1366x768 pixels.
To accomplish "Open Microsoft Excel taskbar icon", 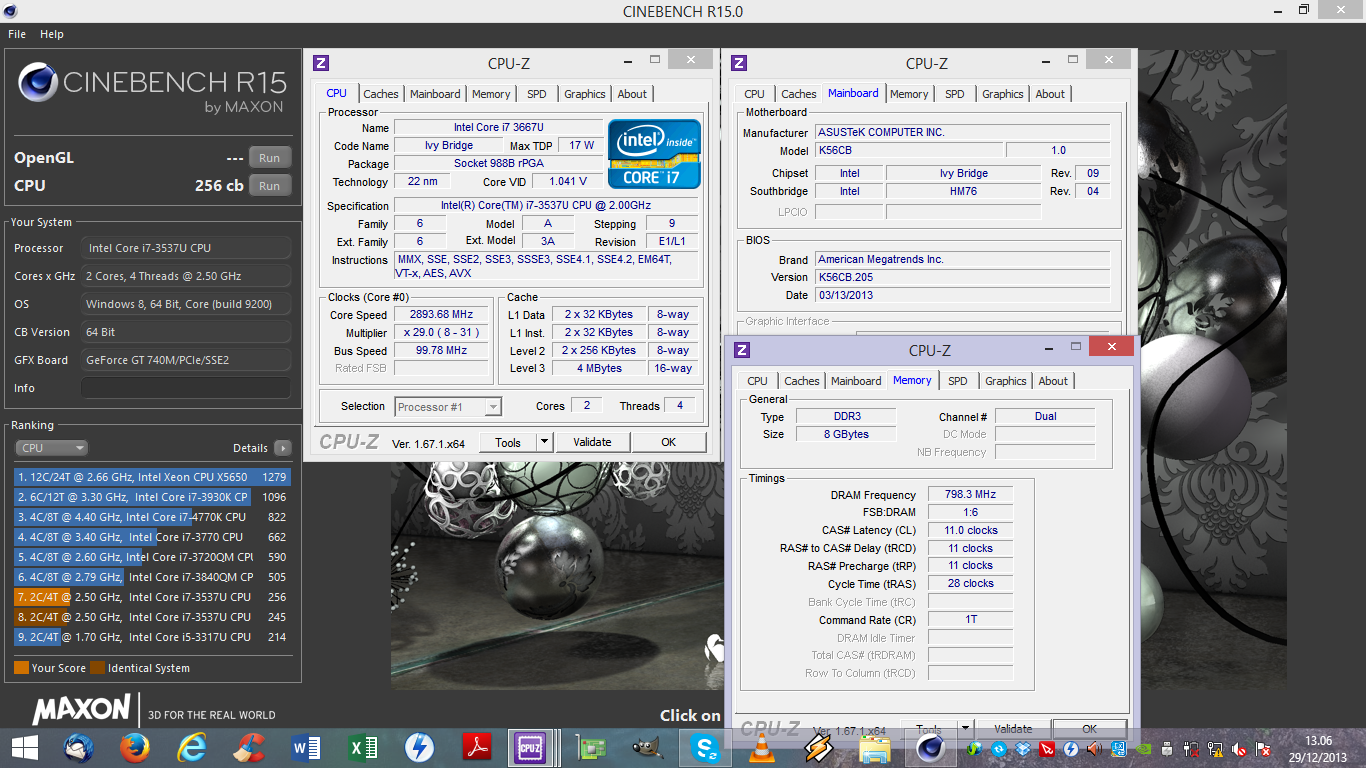I will click(x=362, y=747).
